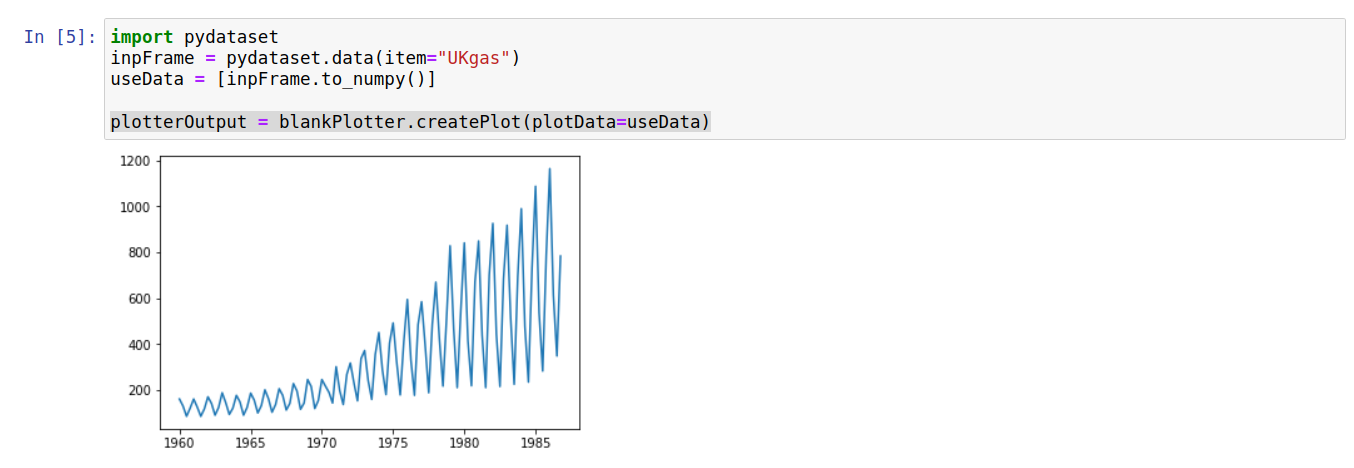Click the useData = [inpFrame.to_numpy()] line
Image resolution: width=1354 pixels, height=468 pixels.
(x=273, y=79)
